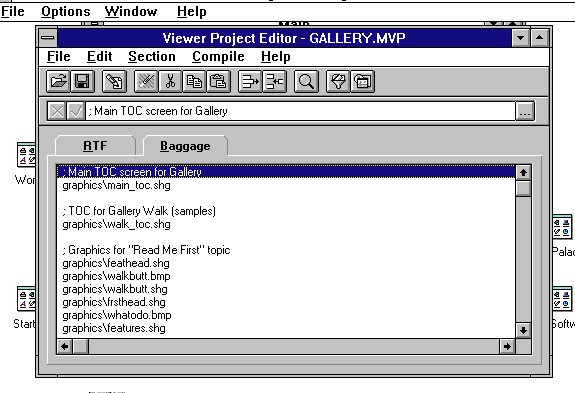Select the Baggage tab
575x393 pixels.
pos(185,146)
